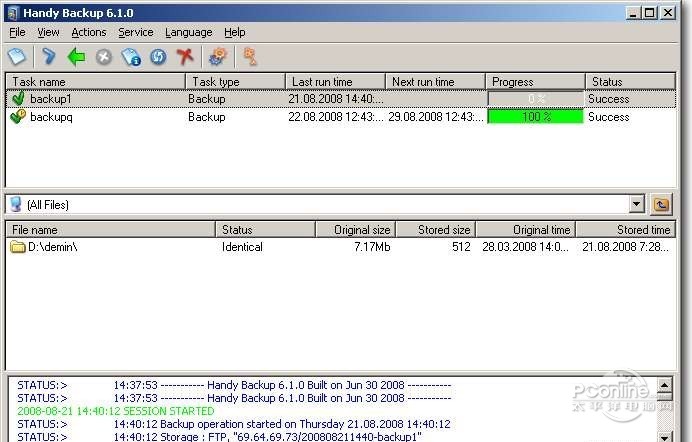Click the green checkmark icon of backup1
Image resolution: width=692 pixels, height=442 pixels.
coord(18,98)
